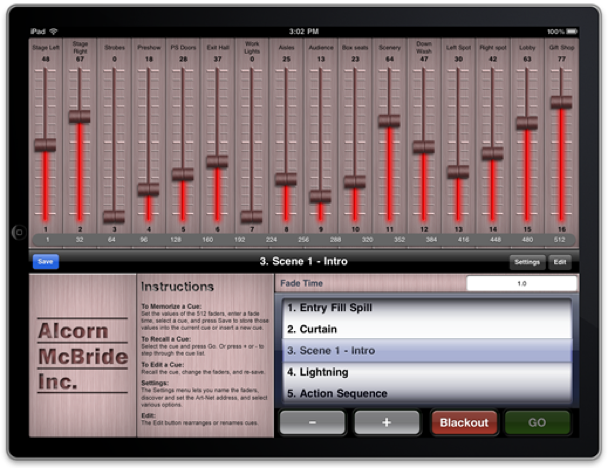Select cue 1. Entry Fill Spill
The height and width of the screenshot is (468, 608).
tap(427, 308)
